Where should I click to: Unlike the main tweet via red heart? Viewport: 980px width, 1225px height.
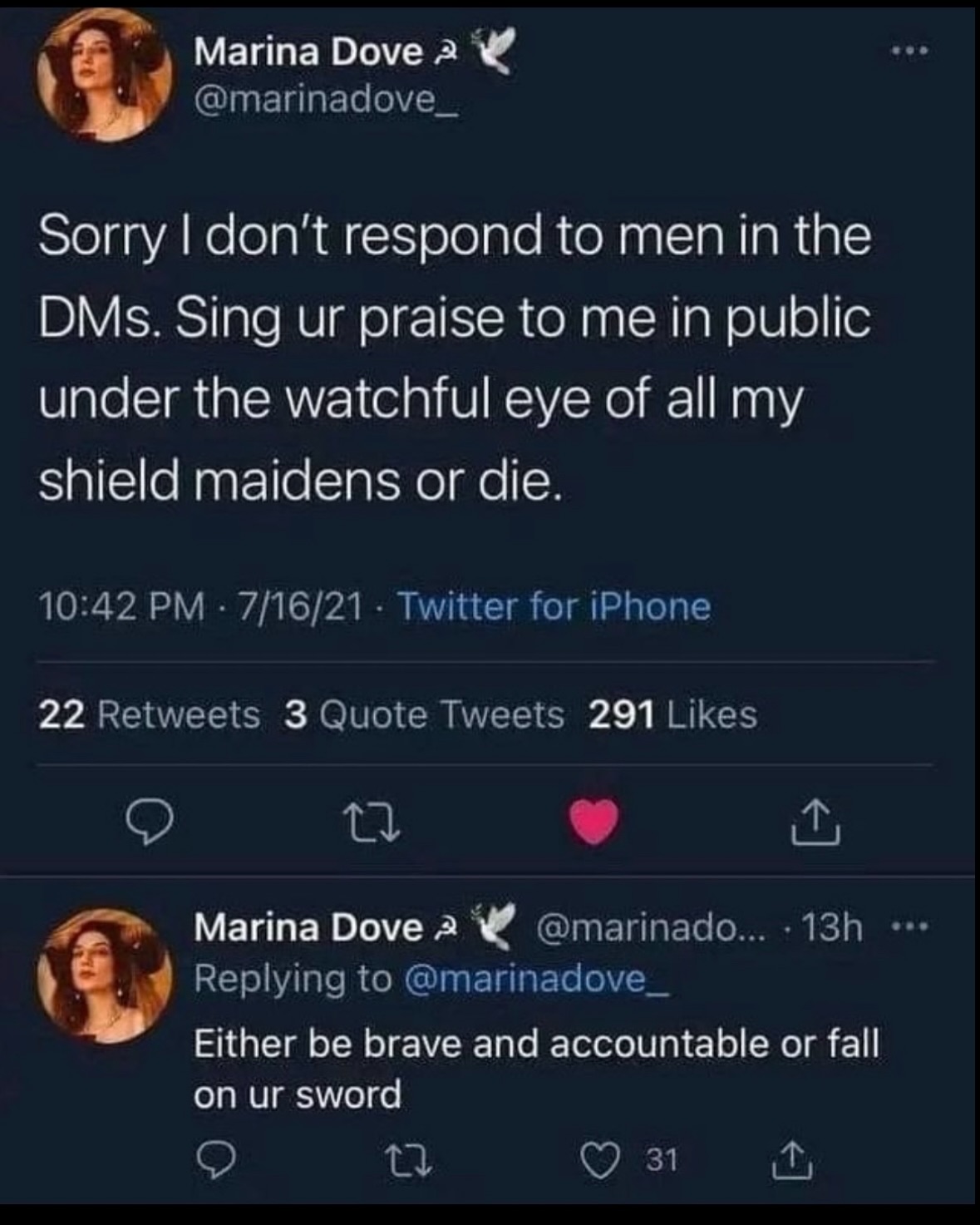(x=593, y=822)
